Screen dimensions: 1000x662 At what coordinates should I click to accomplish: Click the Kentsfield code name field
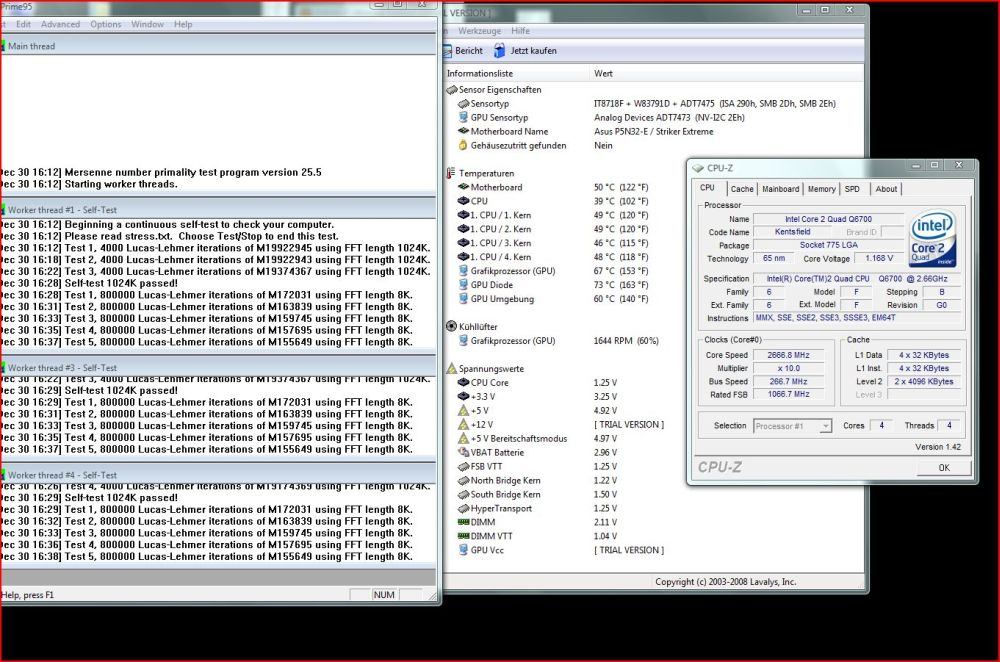[792, 232]
